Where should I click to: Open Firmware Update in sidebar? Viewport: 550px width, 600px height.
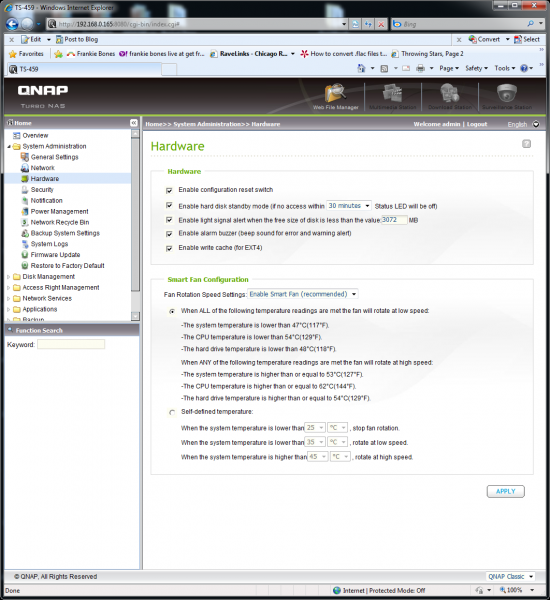click(55, 254)
